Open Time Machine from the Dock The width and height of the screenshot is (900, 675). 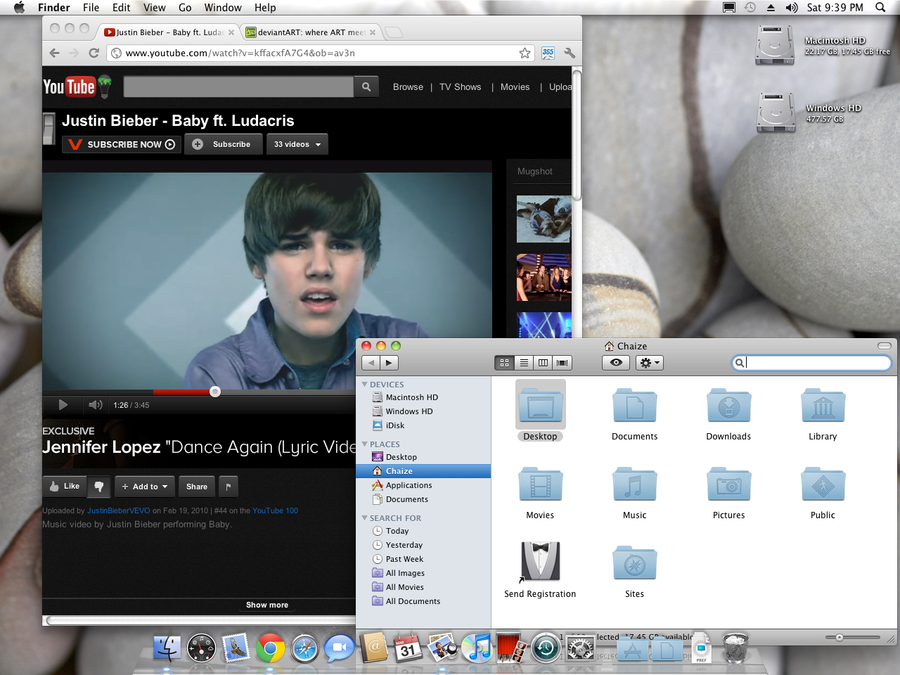545,648
